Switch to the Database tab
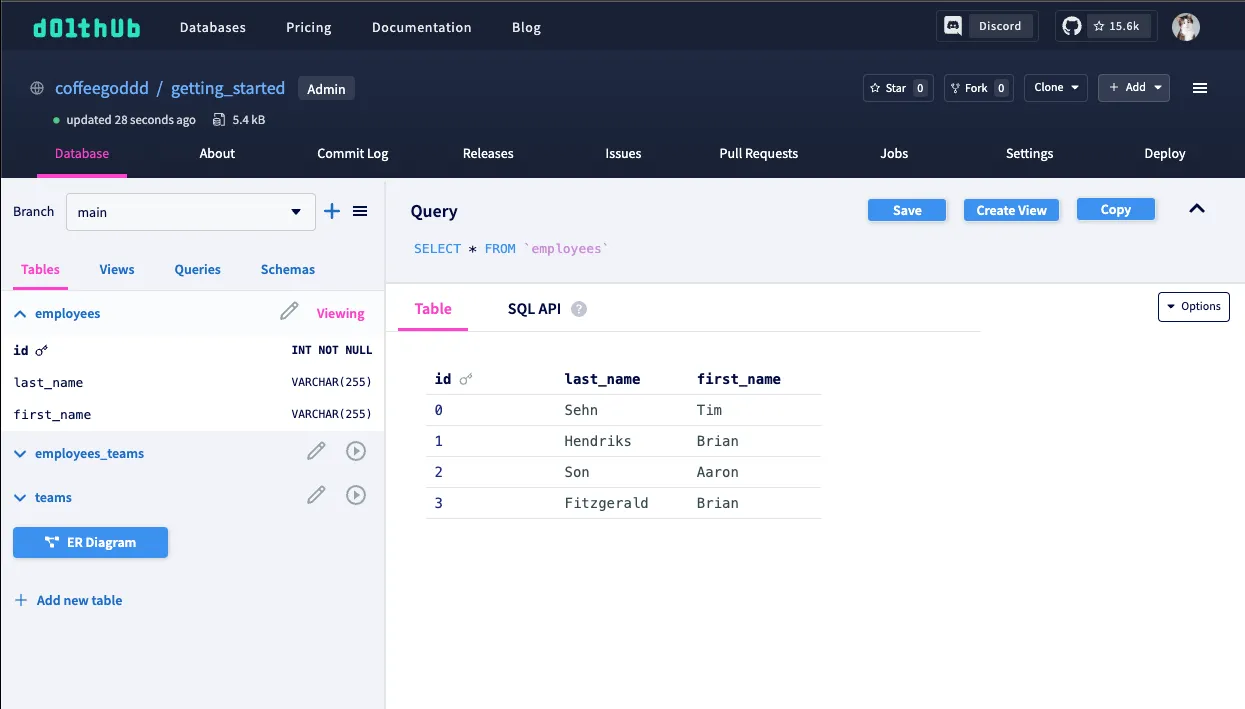The width and height of the screenshot is (1245, 709). click(x=82, y=154)
